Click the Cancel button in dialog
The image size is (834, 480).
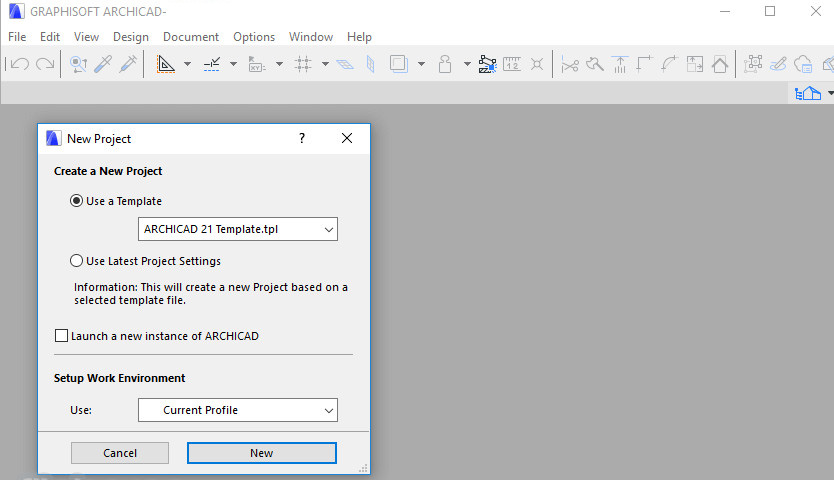120,453
